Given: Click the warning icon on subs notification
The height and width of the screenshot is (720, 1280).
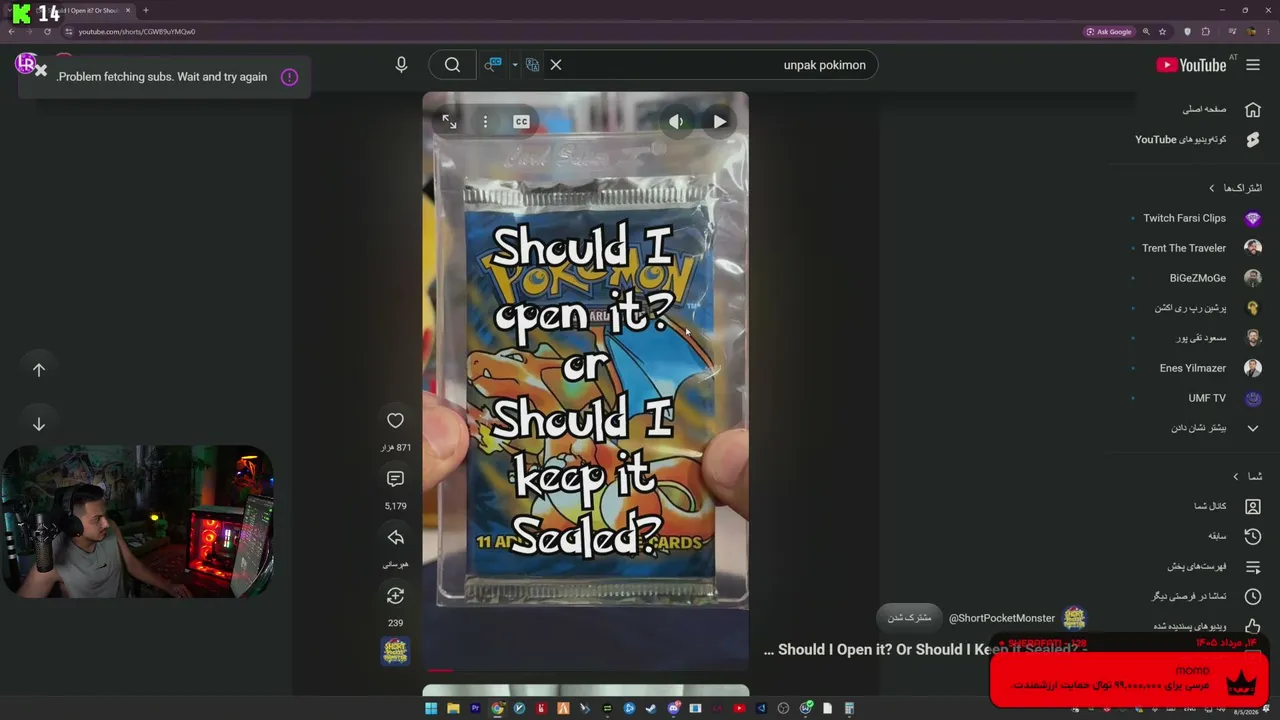Looking at the screenshot, I should tap(289, 77).
